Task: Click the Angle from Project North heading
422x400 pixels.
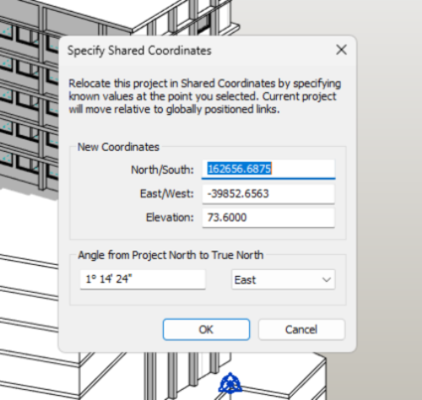Action: (171, 255)
